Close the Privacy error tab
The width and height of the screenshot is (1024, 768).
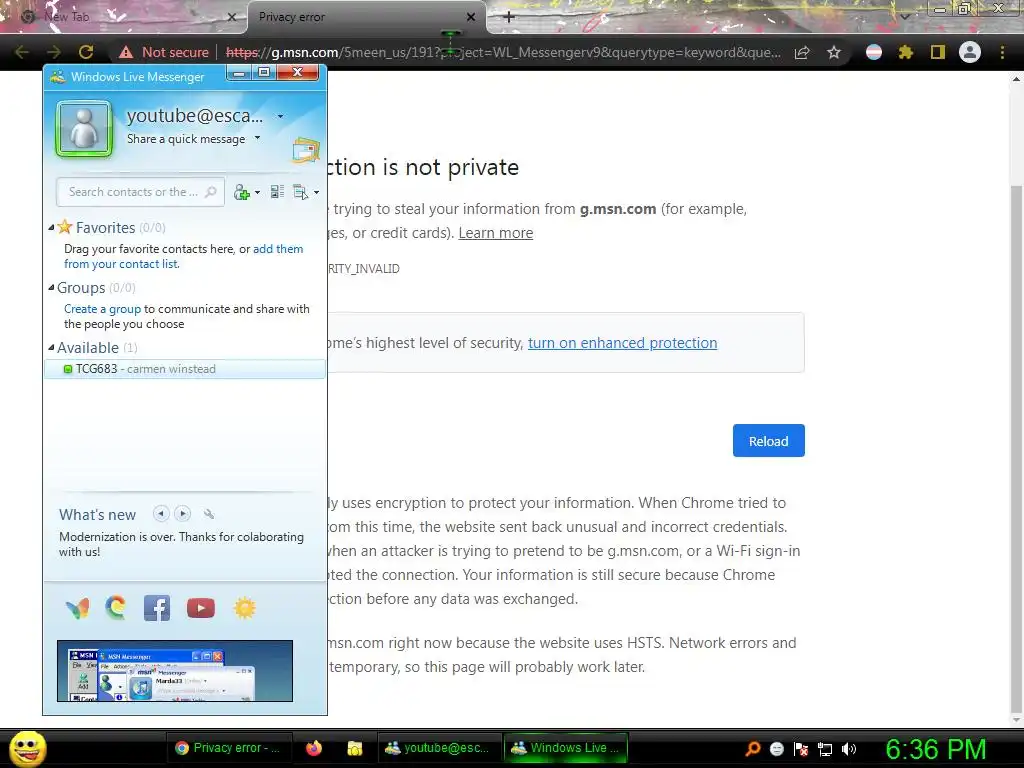(470, 17)
